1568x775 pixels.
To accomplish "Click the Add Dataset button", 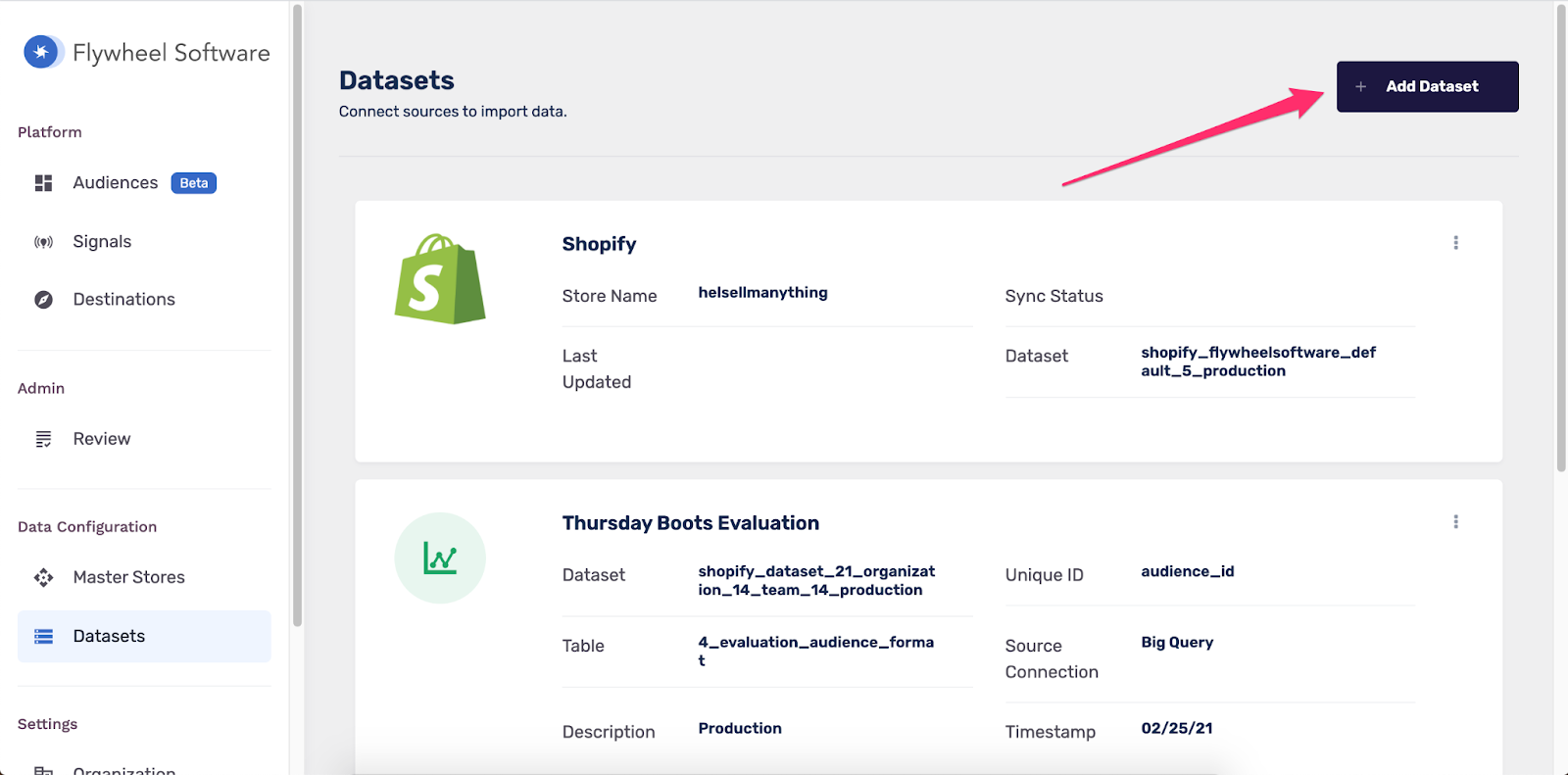I will pyautogui.click(x=1427, y=87).
